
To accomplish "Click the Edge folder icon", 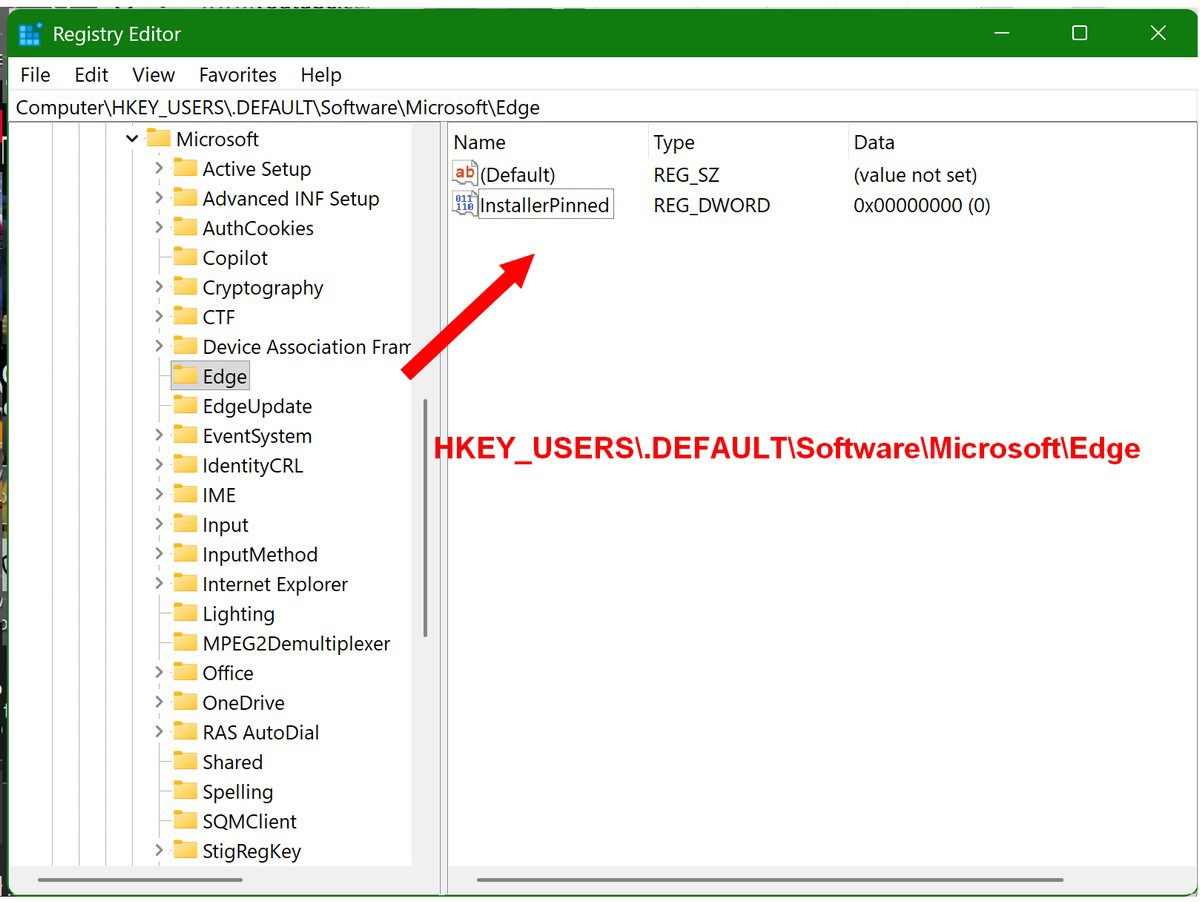I will (185, 375).
